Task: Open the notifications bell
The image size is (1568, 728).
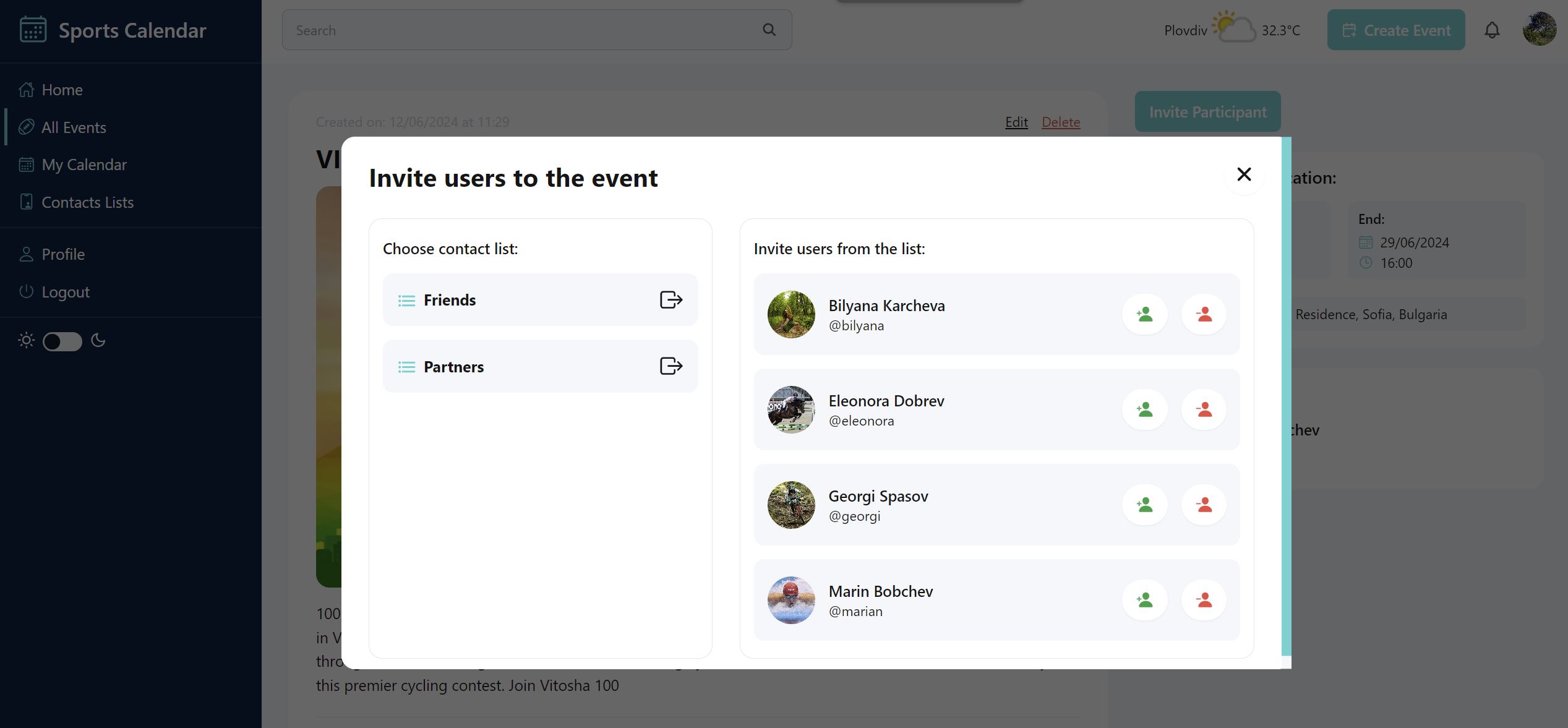Action: (1492, 30)
